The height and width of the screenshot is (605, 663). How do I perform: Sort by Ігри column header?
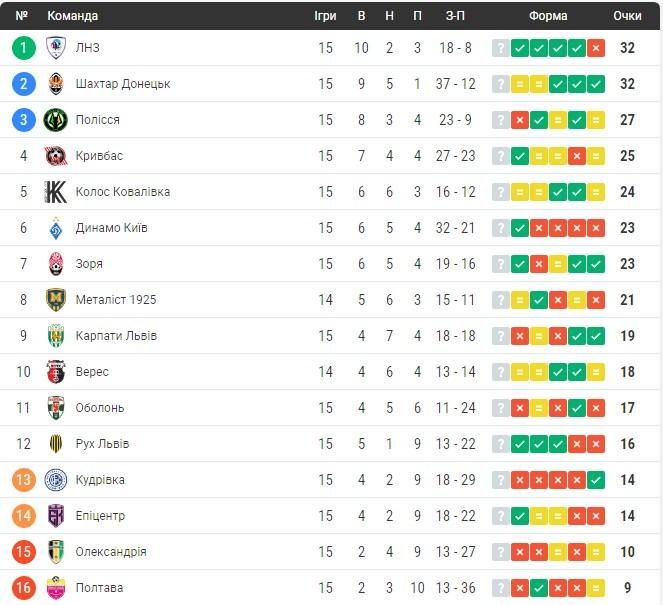click(x=325, y=16)
